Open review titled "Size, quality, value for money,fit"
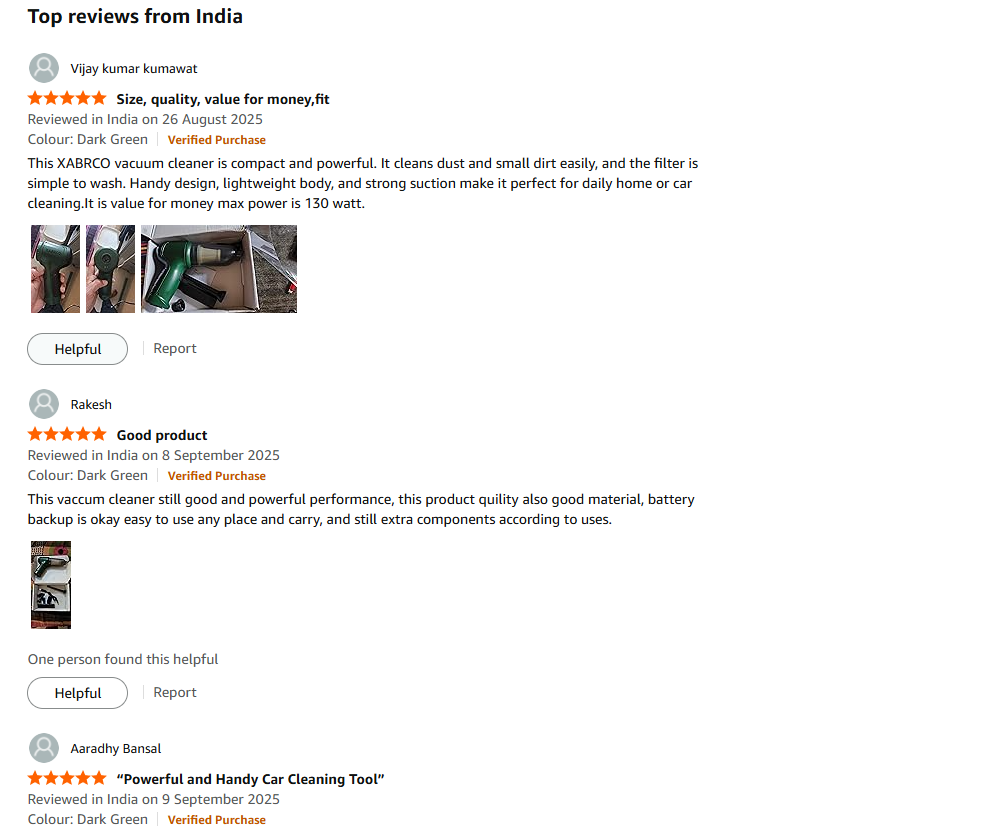The image size is (1007, 836). (223, 99)
